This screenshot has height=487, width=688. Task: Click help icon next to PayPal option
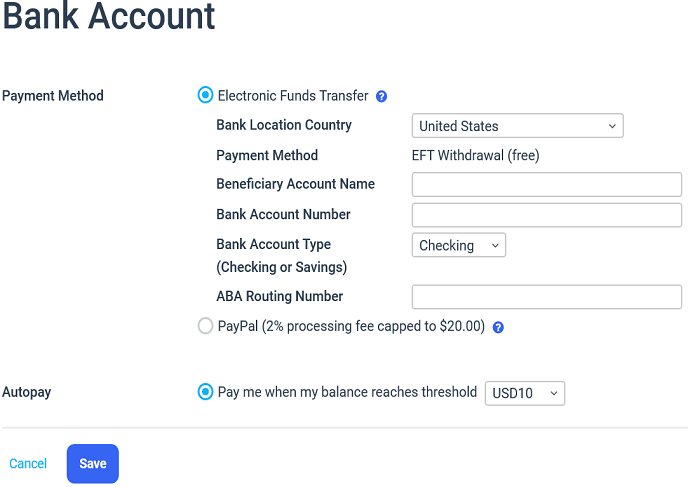coord(498,327)
